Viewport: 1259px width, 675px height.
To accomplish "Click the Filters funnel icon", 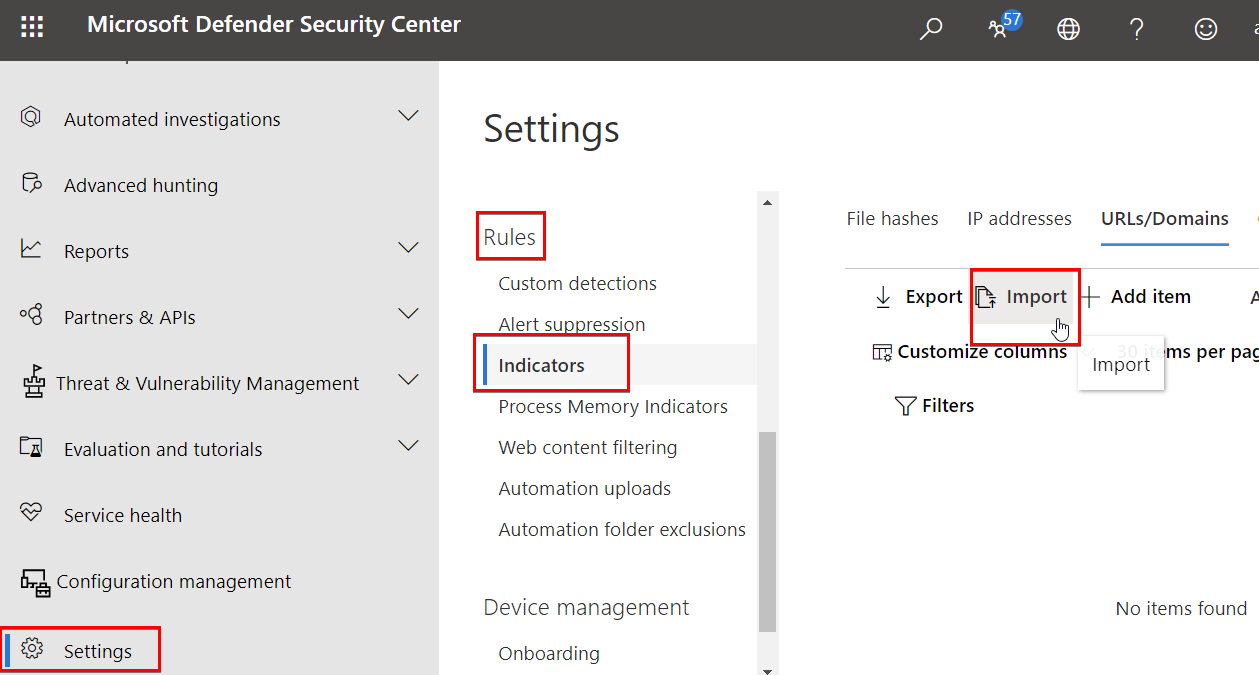I will click(x=905, y=406).
